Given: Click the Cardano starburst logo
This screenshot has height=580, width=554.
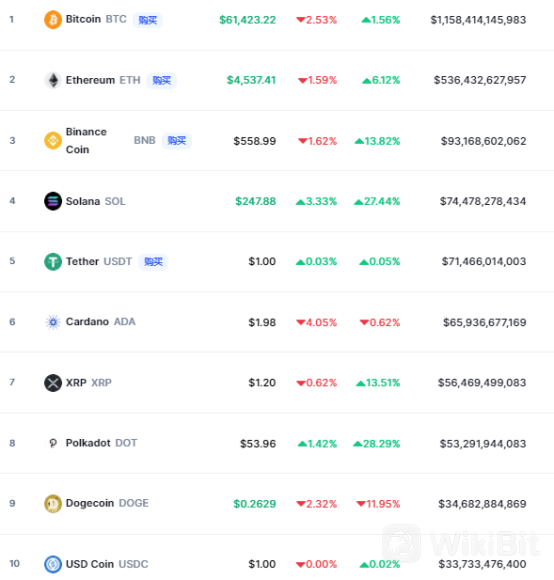Looking at the screenshot, I should tap(53, 322).
